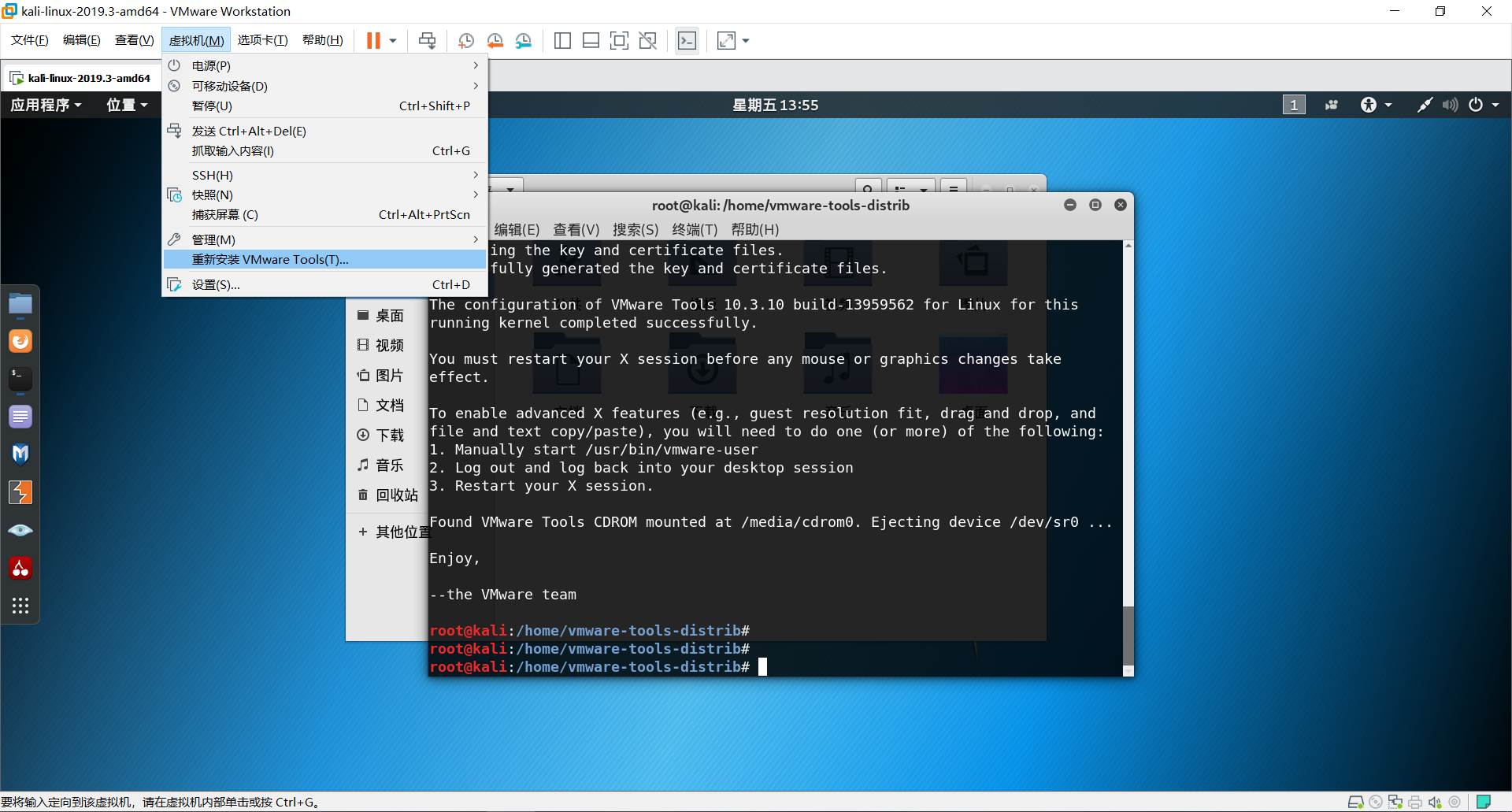The width and height of the screenshot is (1512, 812).
Task: Expand the 电源(P) submenu
Action: (324, 65)
